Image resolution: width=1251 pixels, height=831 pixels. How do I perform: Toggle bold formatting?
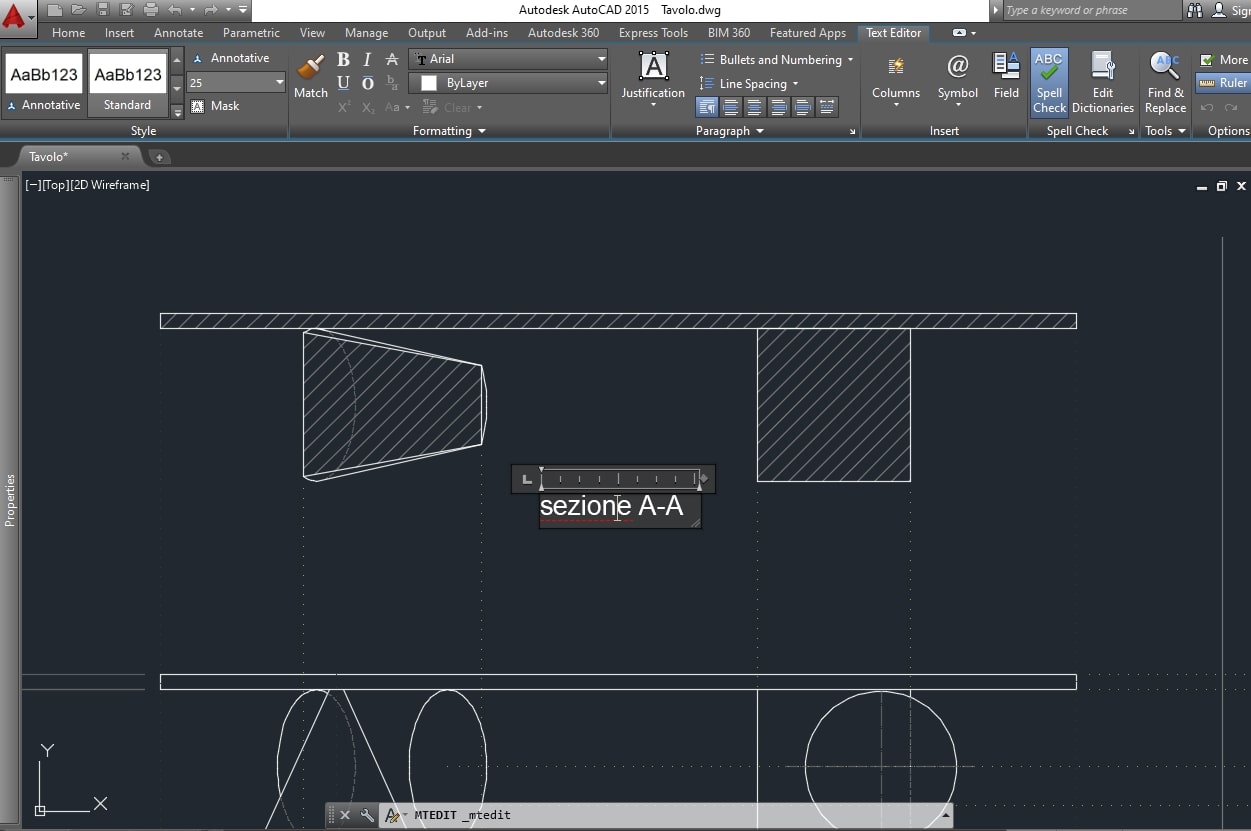[x=343, y=60]
